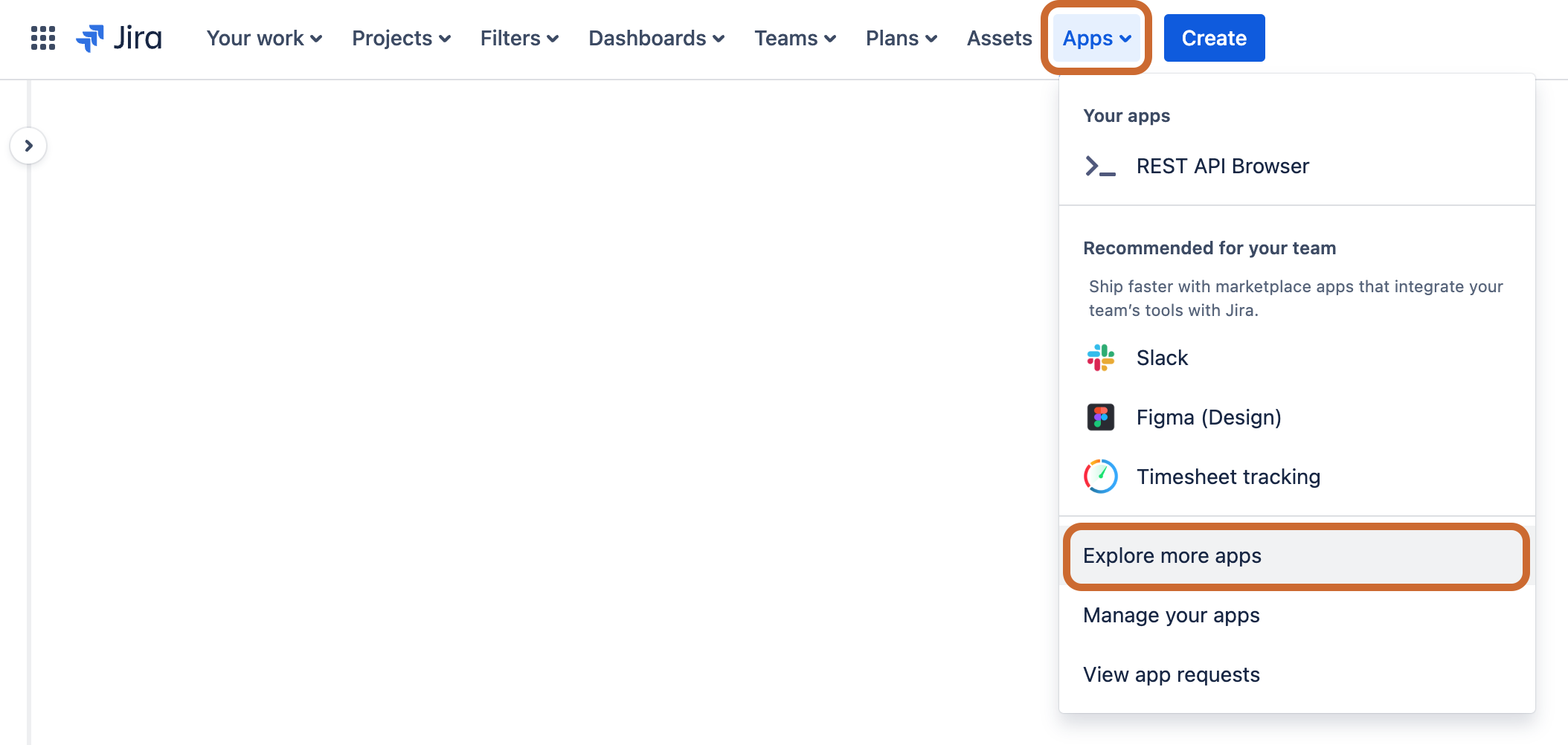Choose View app requests
This screenshot has height=745, width=1568.
(x=1297, y=675)
